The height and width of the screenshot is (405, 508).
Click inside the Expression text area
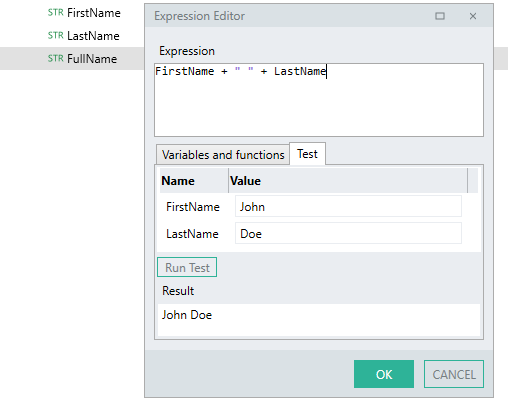click(319, 100)
